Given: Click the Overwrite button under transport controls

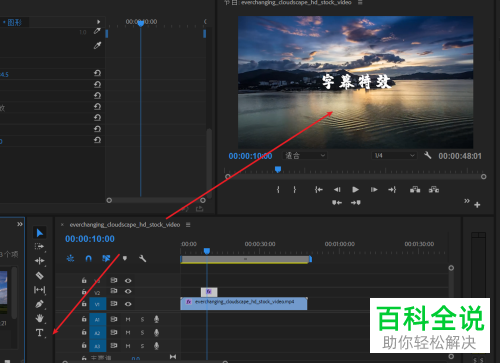Looking at the screenshot, I should pyautogui.click(x=356, y=202).
